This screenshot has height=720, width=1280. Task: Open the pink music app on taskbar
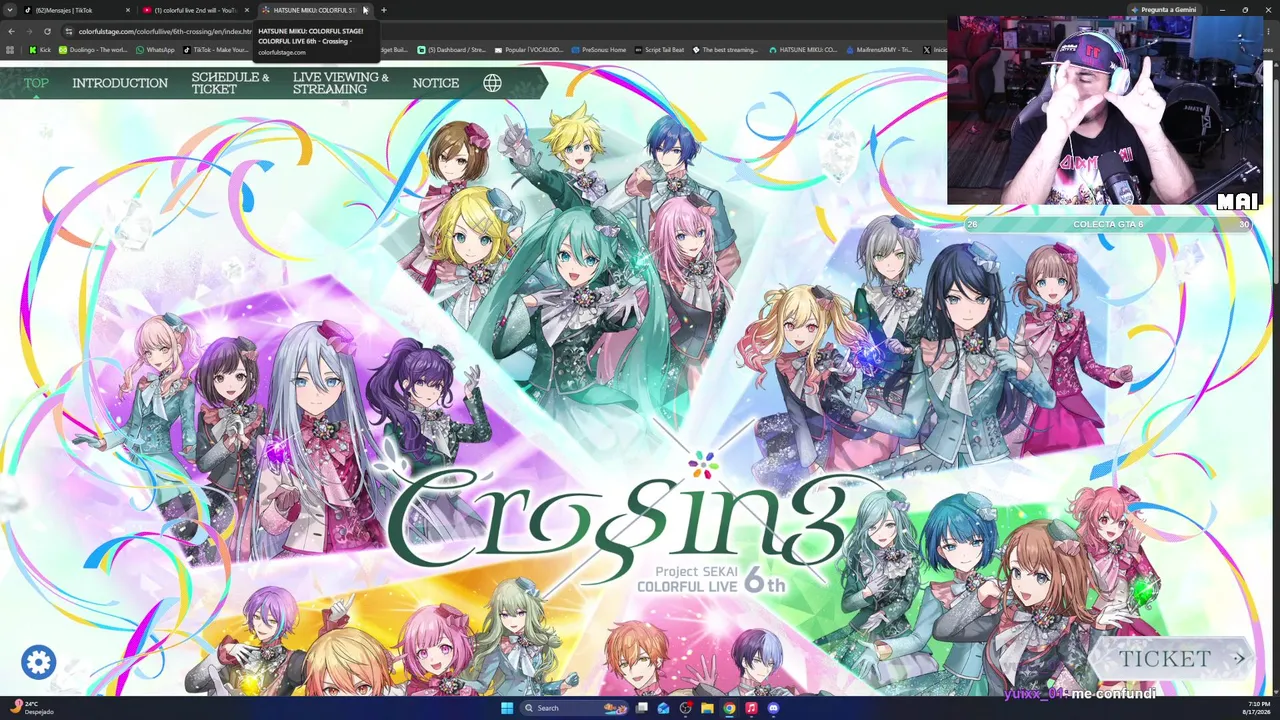coord(751,708)
